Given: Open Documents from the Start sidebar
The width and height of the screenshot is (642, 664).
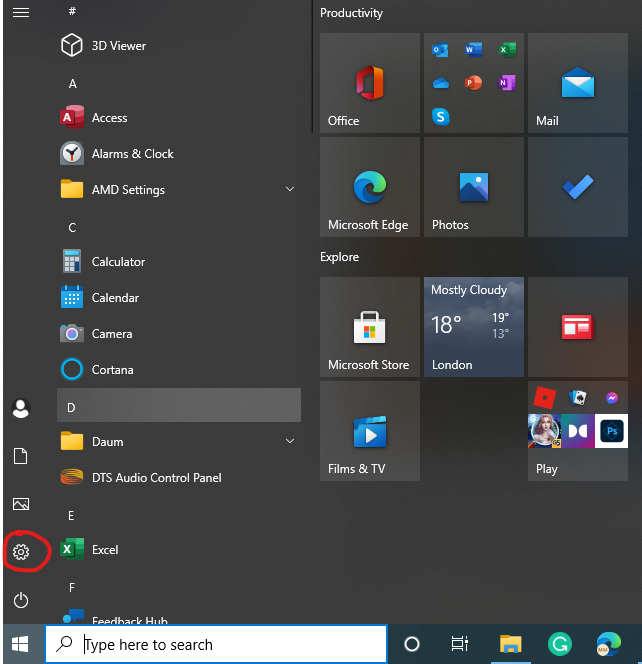Looking at the screenshot, I should click(x=21, y=456).
